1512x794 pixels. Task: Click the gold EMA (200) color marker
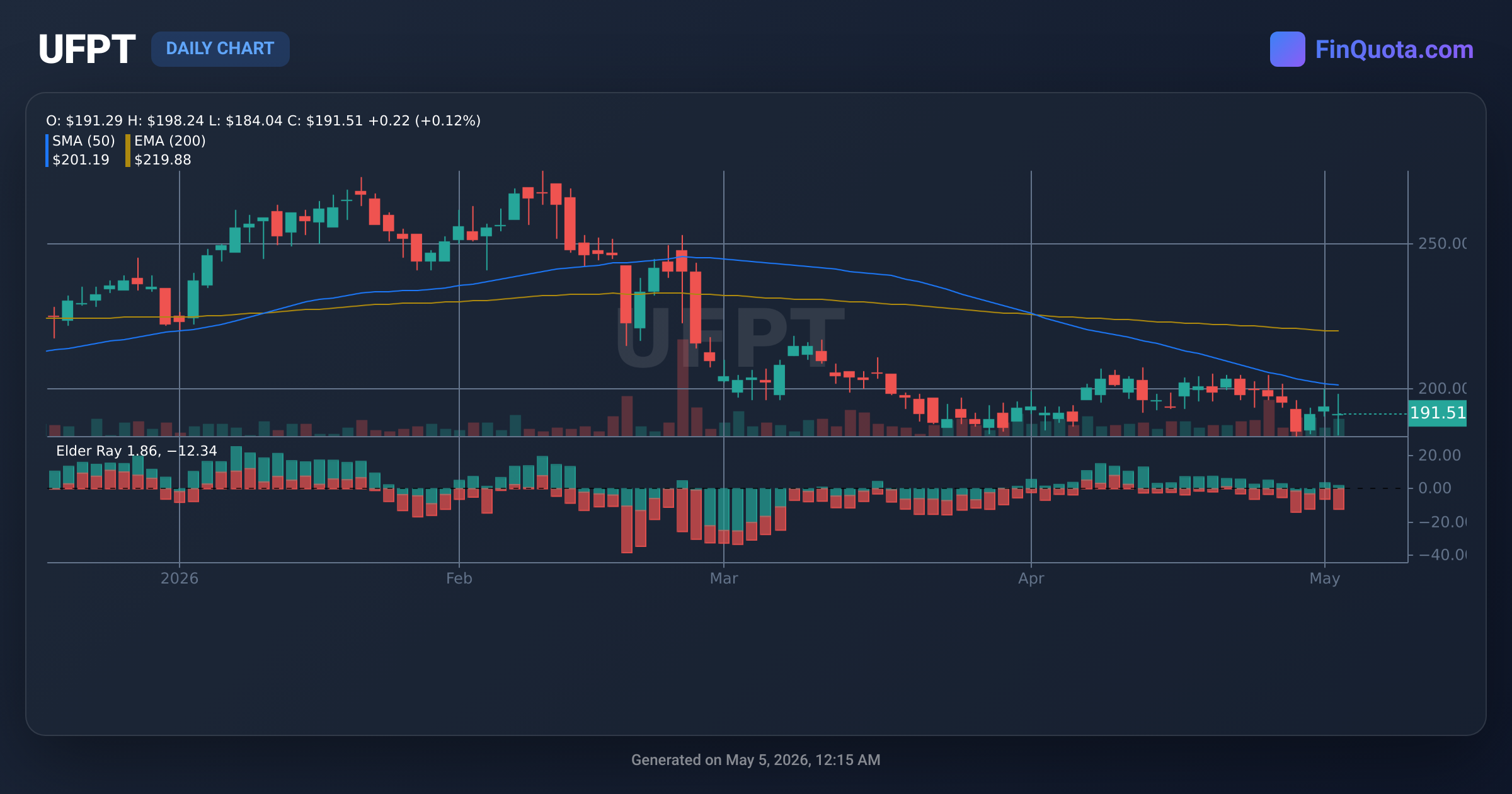click(x=128, y=151)
